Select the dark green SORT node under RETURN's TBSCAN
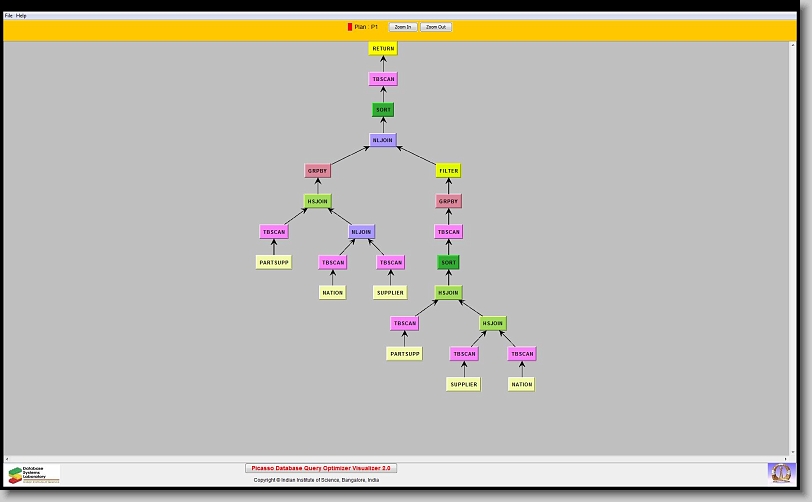Viewport: 812px width, 502px height. 383,110
